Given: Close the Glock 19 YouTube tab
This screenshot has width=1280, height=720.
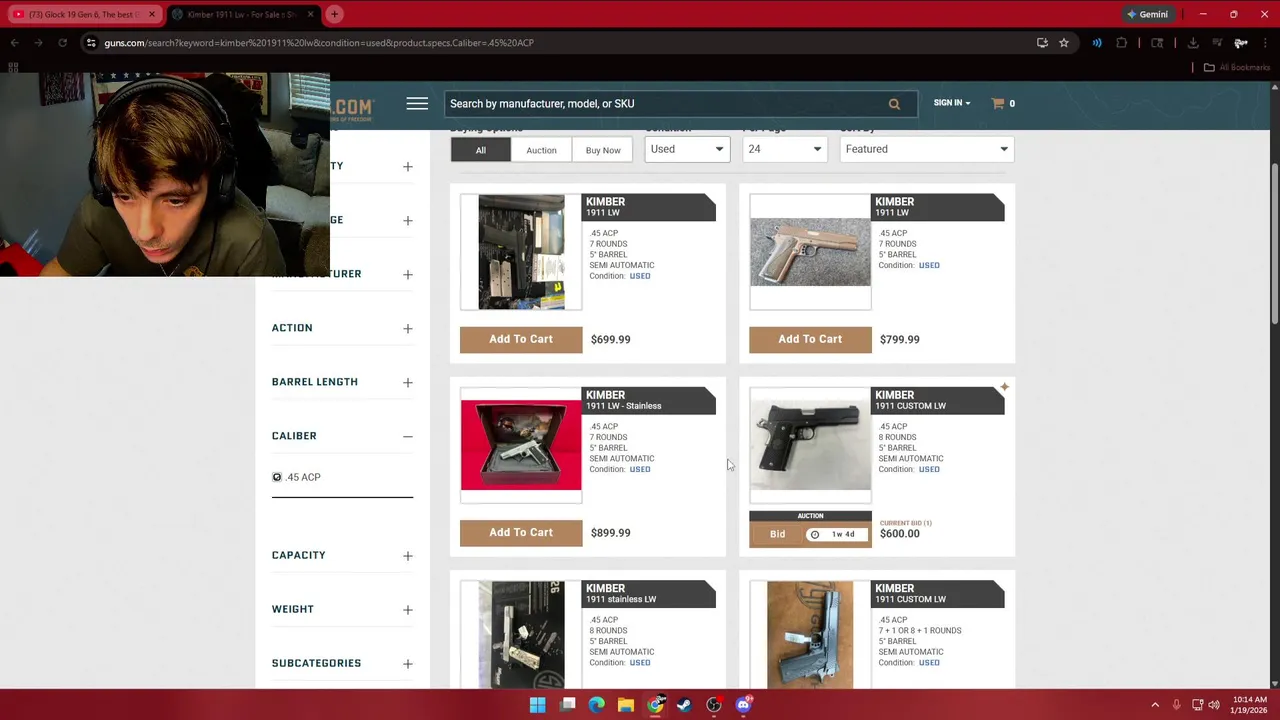Looking at the screenshot, I should [152, 14].
